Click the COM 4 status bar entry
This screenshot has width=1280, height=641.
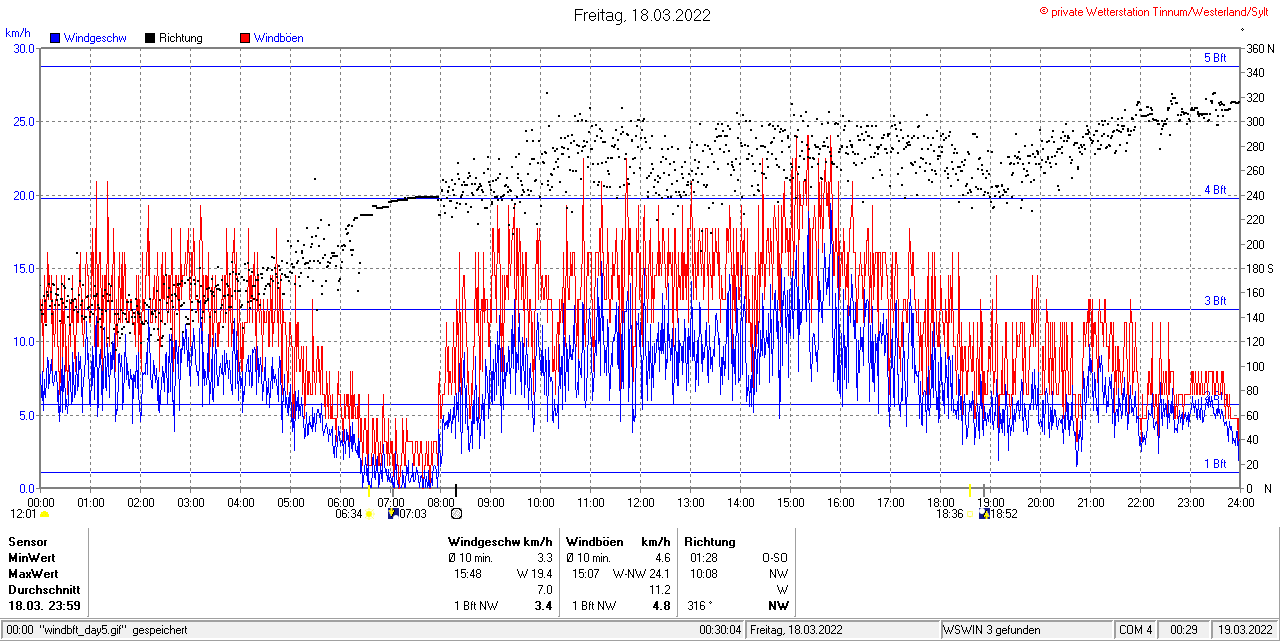1136,630
